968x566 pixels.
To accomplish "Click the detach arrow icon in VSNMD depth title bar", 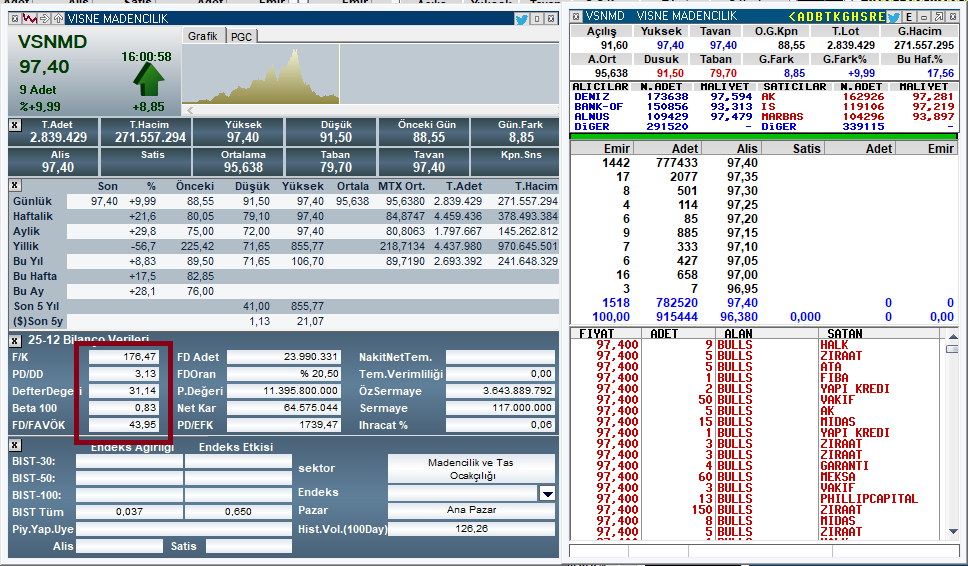I will pos(938,17).
